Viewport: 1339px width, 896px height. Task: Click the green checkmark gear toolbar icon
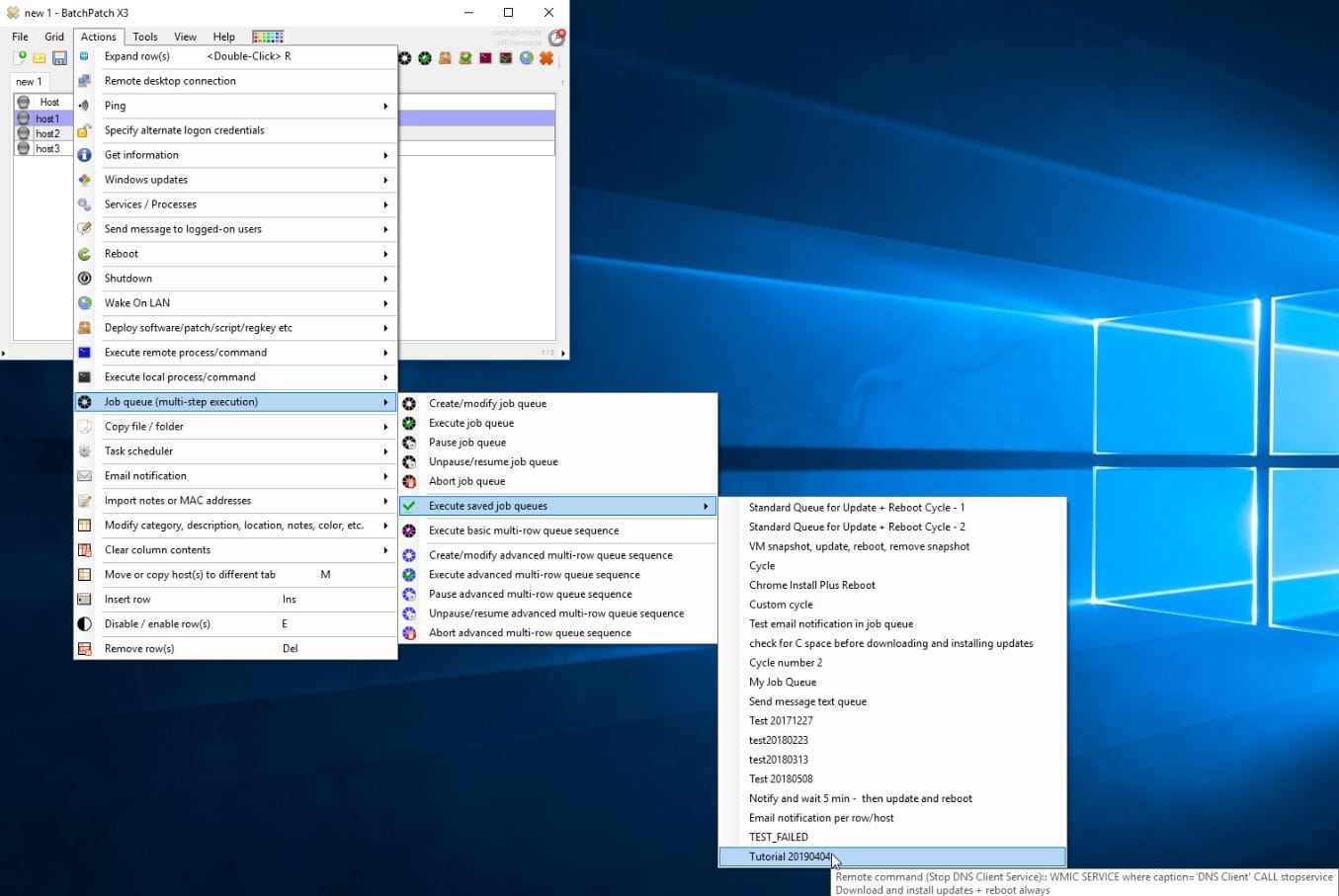click(425, 58)
